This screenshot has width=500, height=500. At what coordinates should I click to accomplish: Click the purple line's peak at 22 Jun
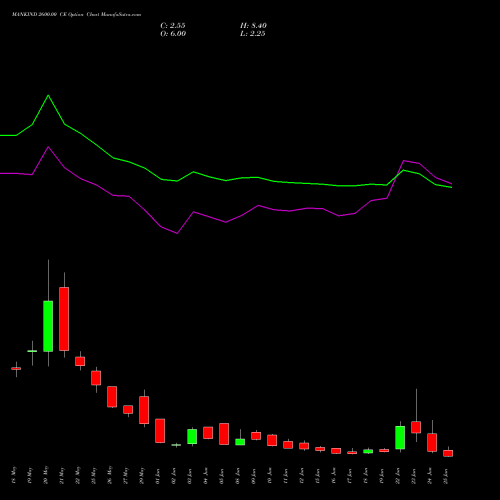point(404,161)
